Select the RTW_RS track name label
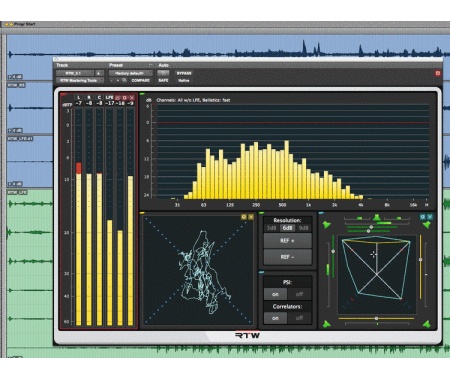The image size is (450, 380). coord(16,86)
